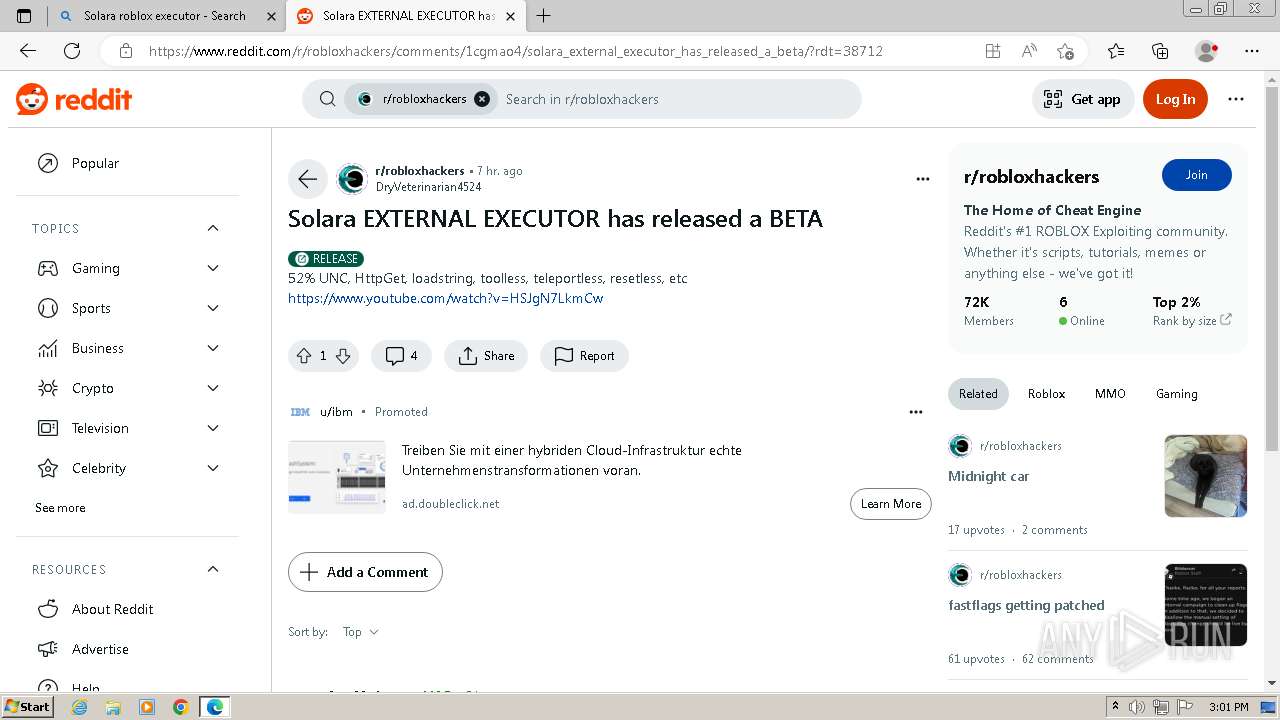Click the Reddit logo home link
Viewport: 1280px width, 720px height.
pyautogui.click(x=74, y=99)
